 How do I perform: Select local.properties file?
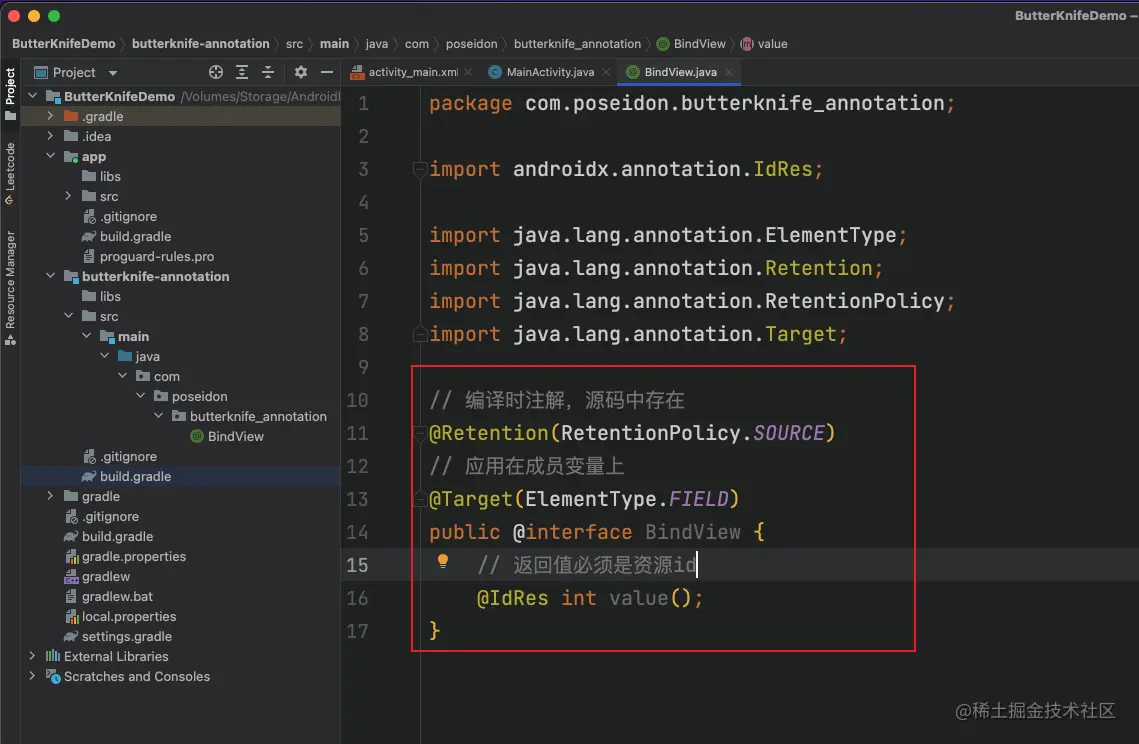[120, 616]
